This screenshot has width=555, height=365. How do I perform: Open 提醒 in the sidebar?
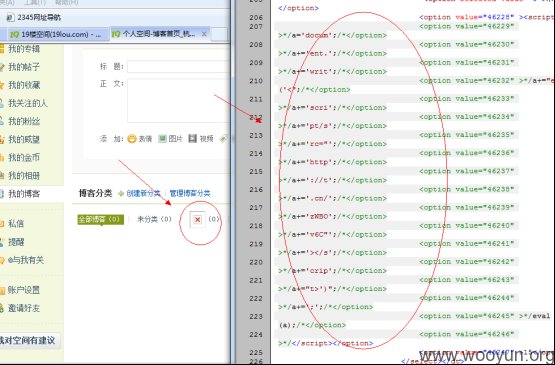16,242
